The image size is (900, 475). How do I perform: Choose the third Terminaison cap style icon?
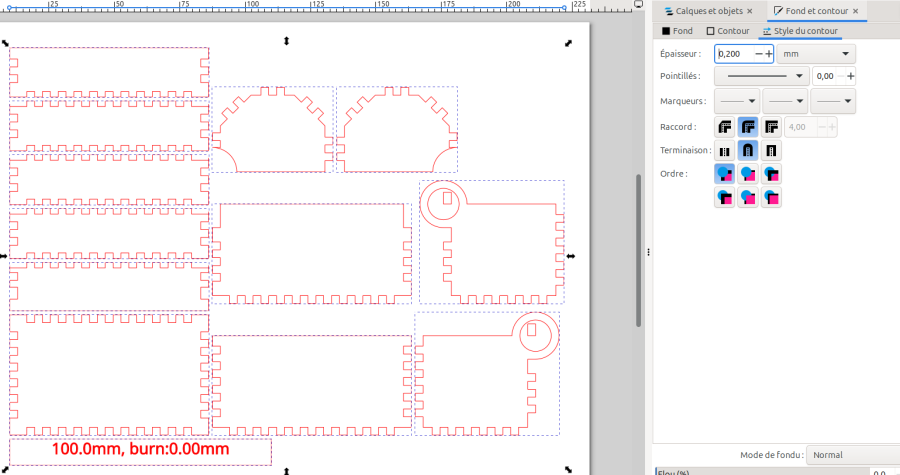[771, 150]
